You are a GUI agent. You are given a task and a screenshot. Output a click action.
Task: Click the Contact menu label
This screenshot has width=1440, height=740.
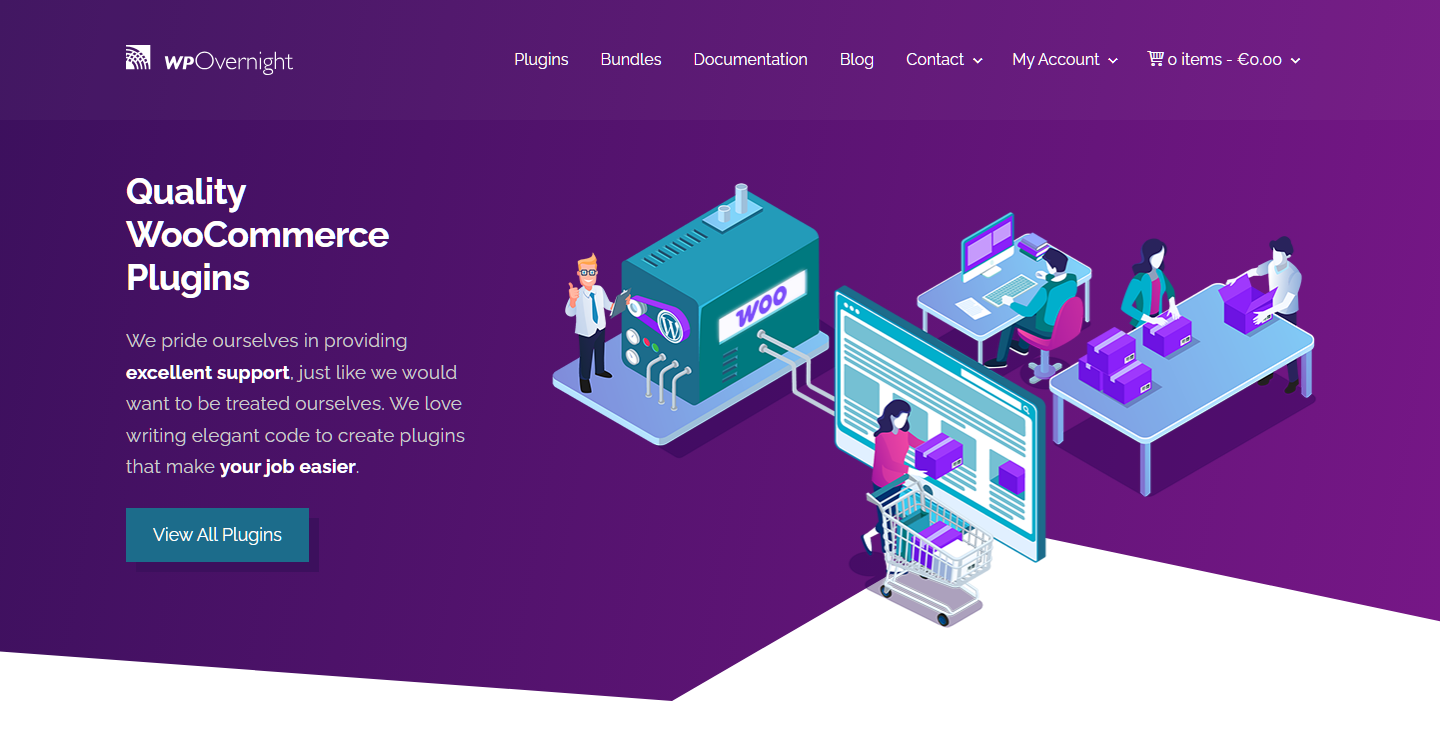(x=935, y=60)
